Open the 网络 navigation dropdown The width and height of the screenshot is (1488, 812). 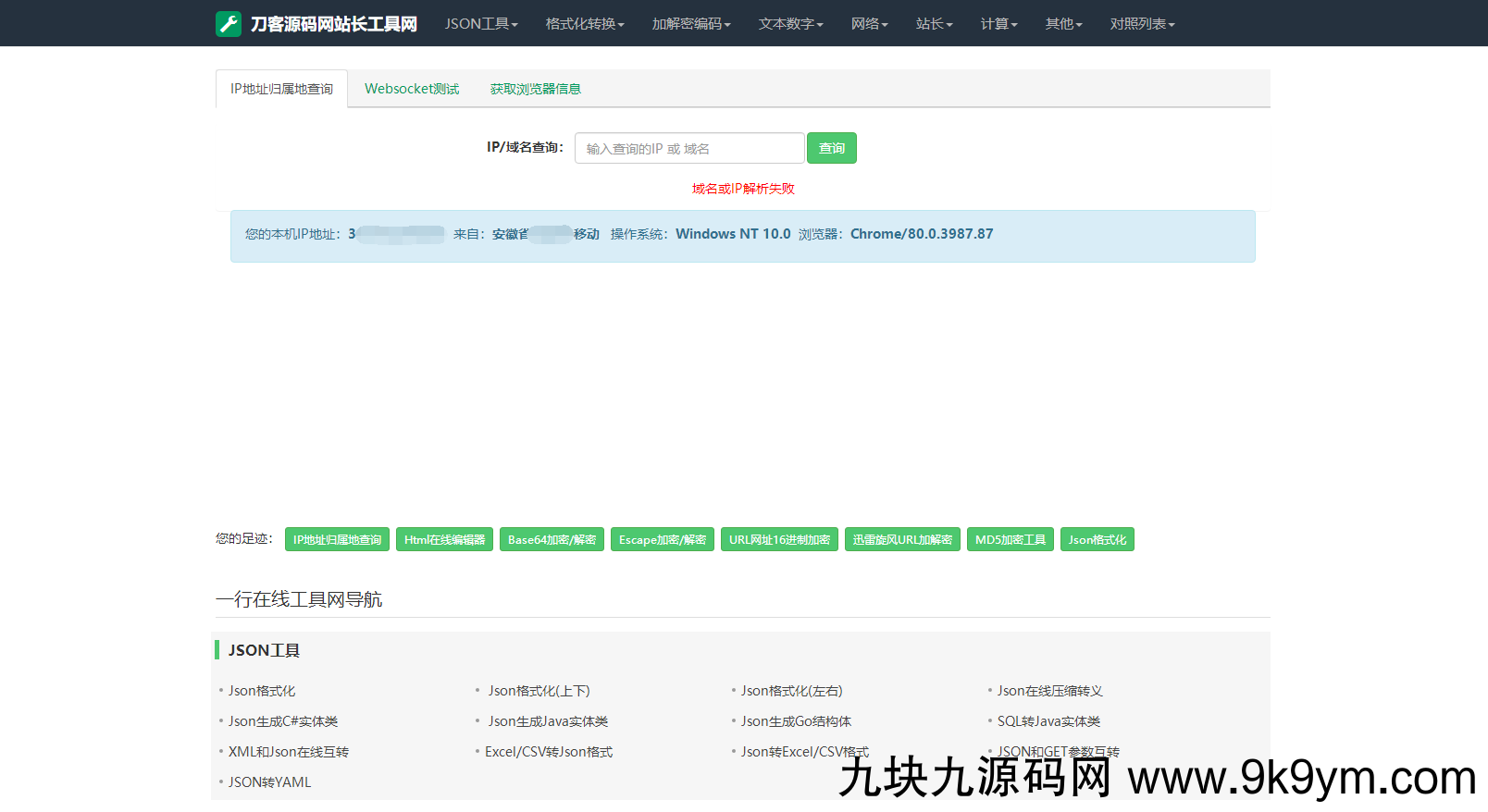pyautogui.click(x=869, y=24)
